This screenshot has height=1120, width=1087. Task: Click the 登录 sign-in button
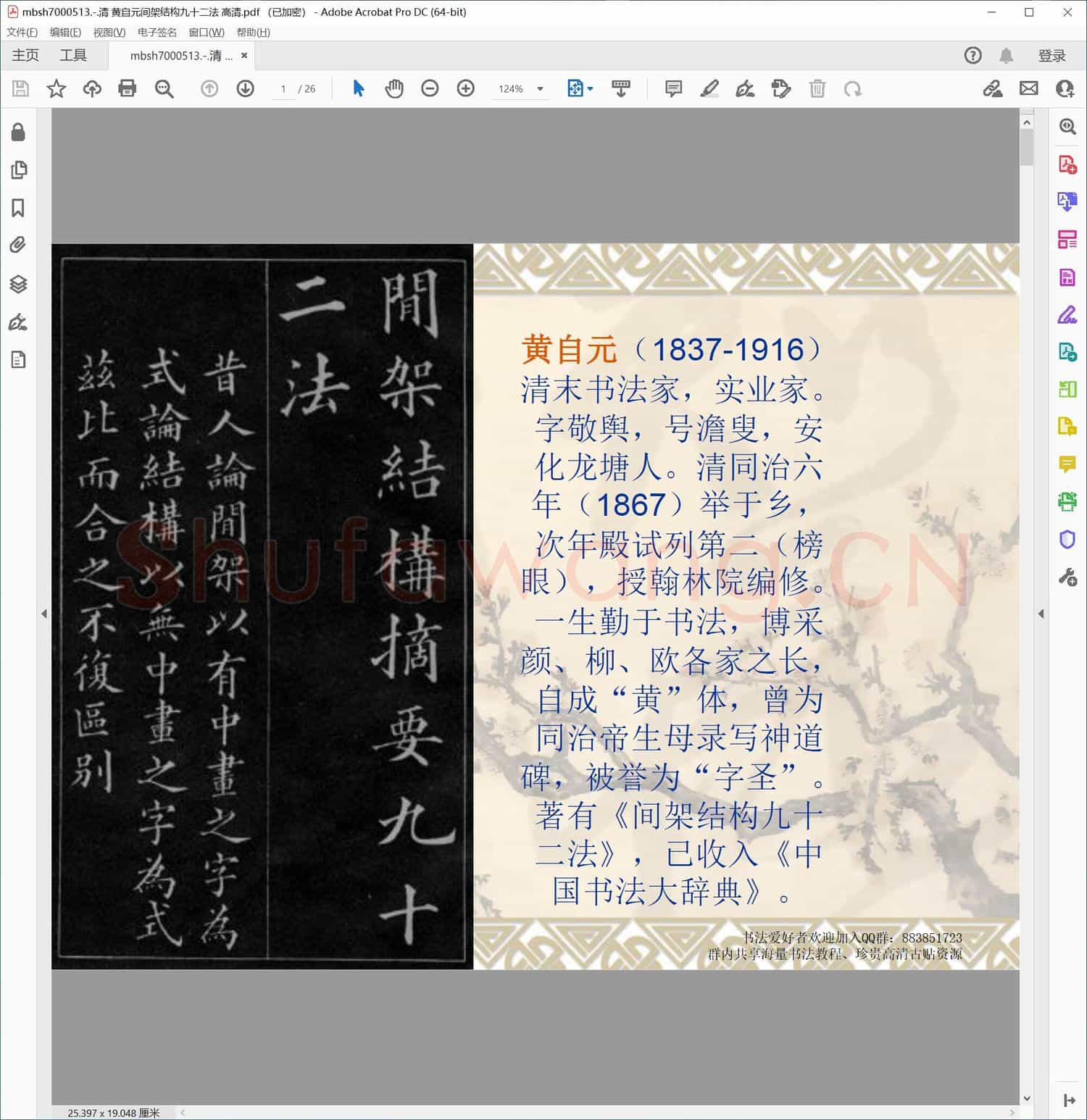click(x=1053, y=55)
